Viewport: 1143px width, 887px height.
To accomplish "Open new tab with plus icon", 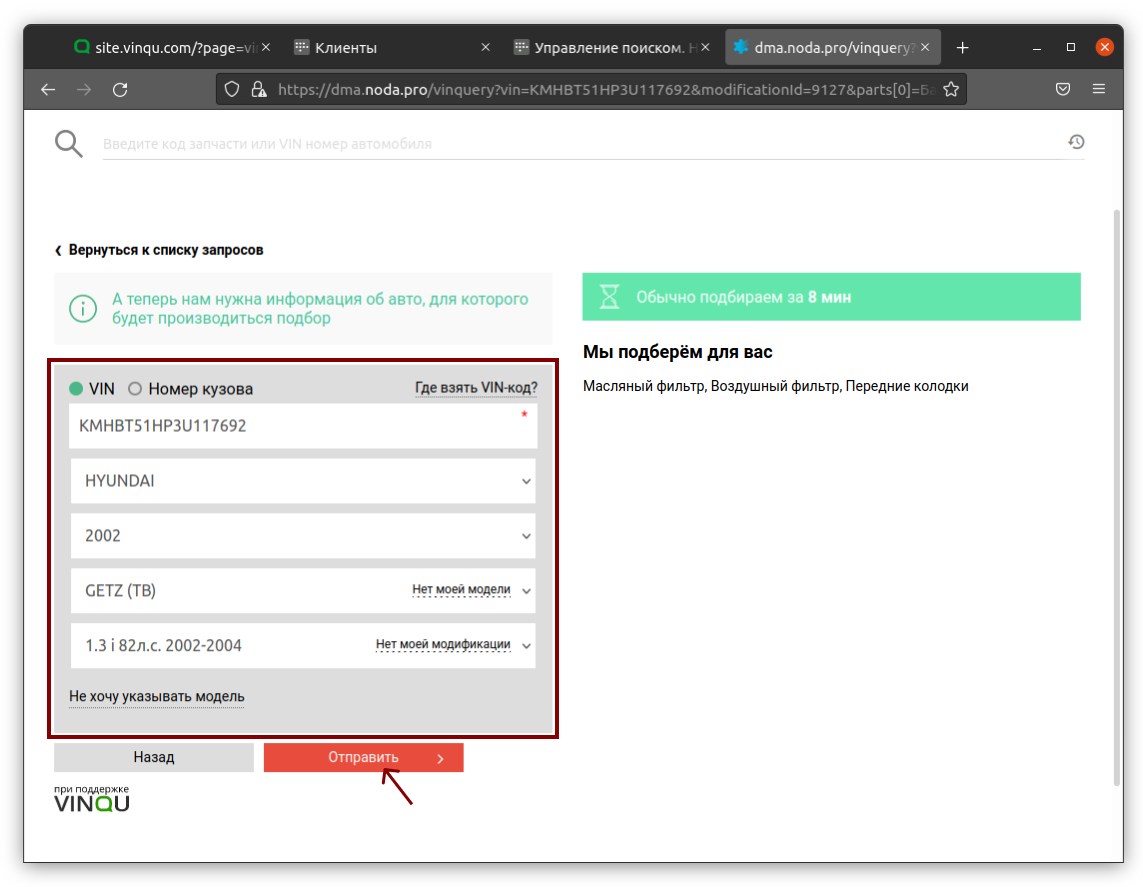I will pyautogui.click(x=962, y=47).
